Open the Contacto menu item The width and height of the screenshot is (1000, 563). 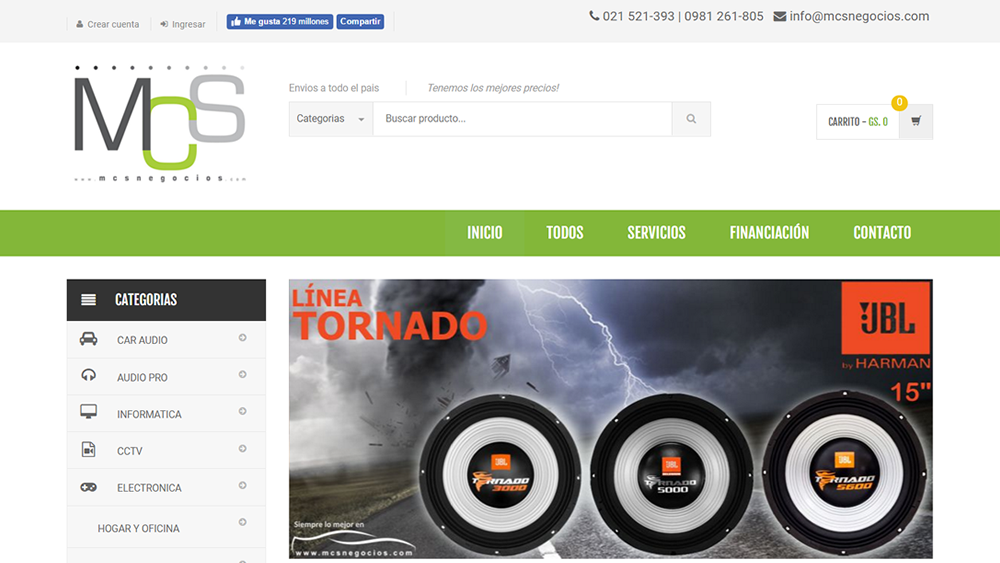tap(882, 233)
